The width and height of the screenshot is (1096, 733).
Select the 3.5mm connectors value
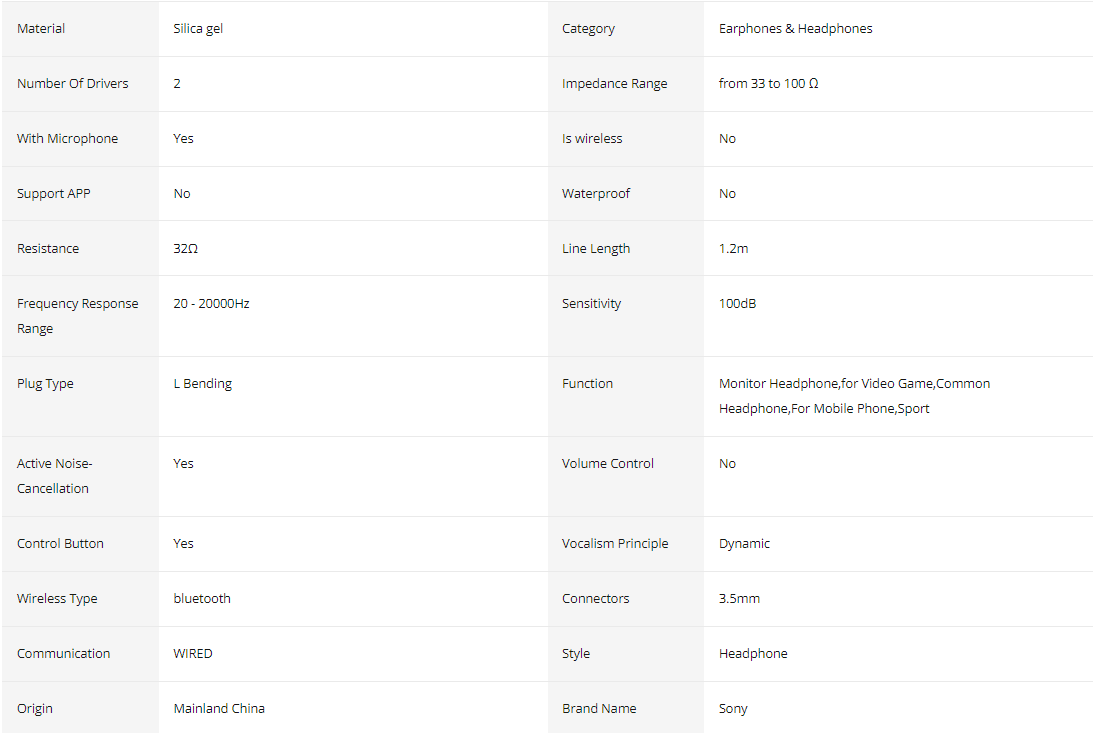point(739,599)
